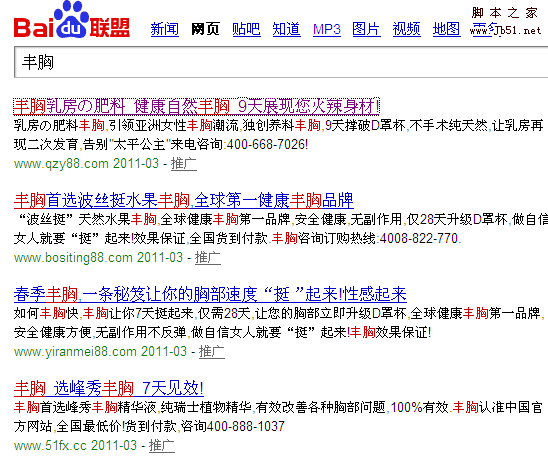Click the www.51fx.cc URL text
The height and width of the screenshot is (463, 548).
[50, 446]
